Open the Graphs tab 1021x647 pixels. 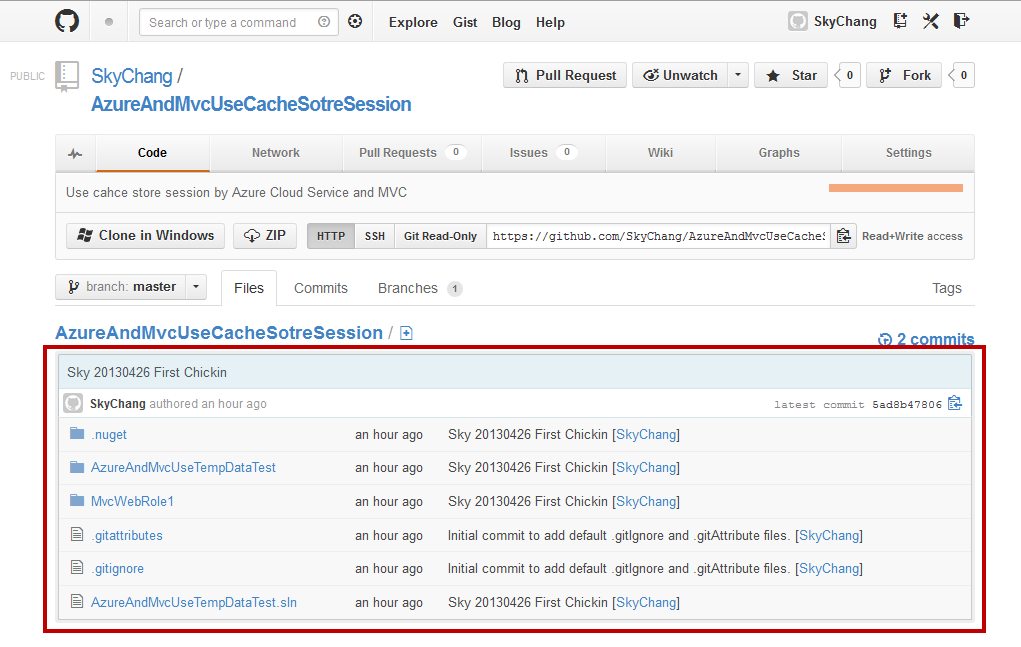pos(779,153)
